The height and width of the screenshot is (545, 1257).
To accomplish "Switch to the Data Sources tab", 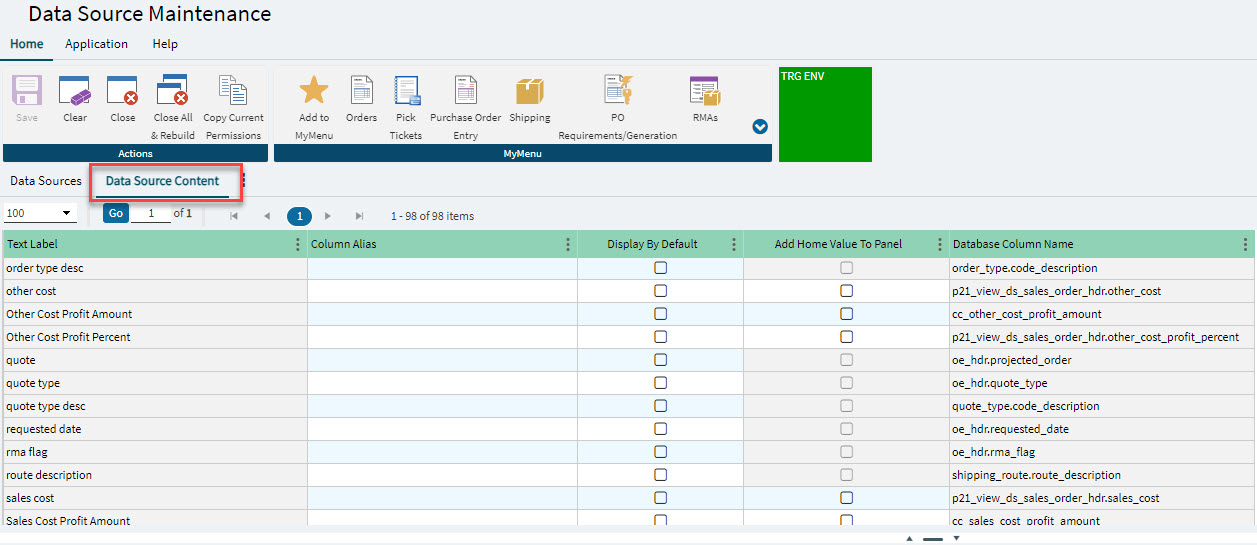I will coord(46,181).
